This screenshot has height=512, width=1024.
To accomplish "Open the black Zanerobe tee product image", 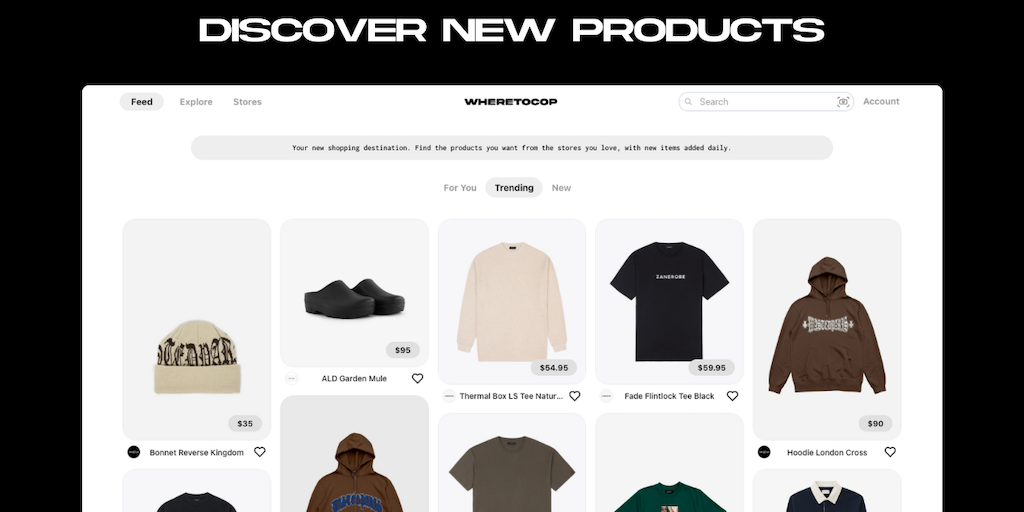I will pos(669,301).
